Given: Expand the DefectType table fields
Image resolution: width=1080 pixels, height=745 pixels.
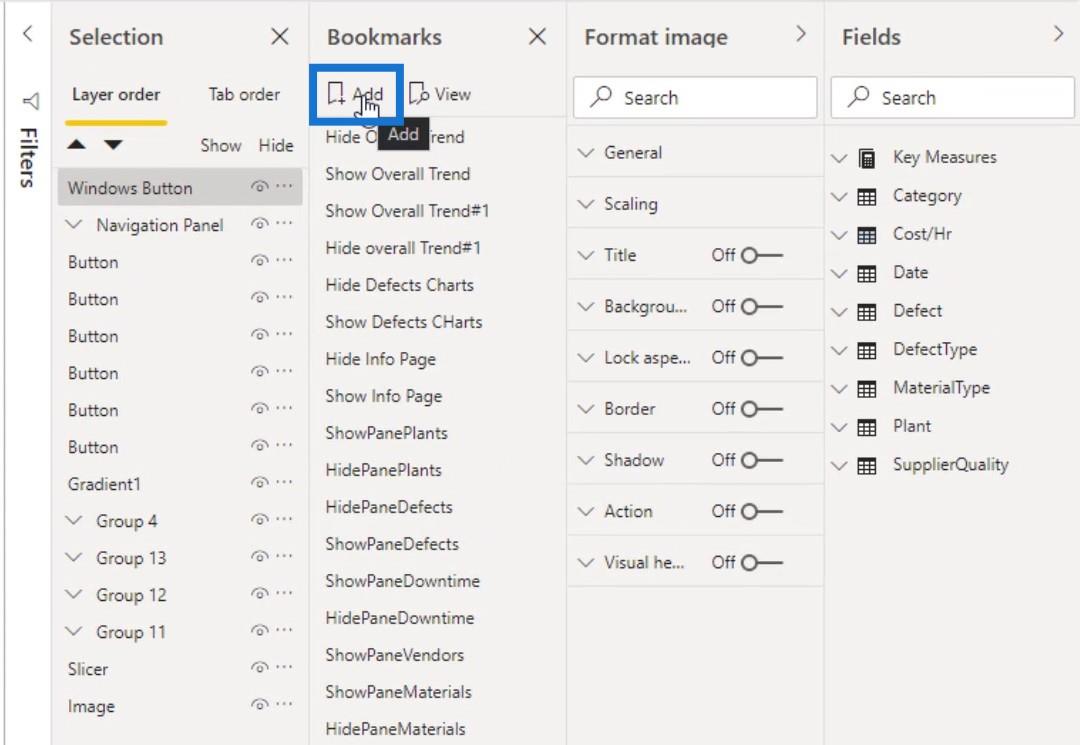Looking at the screenshot, I should [839, 350].
